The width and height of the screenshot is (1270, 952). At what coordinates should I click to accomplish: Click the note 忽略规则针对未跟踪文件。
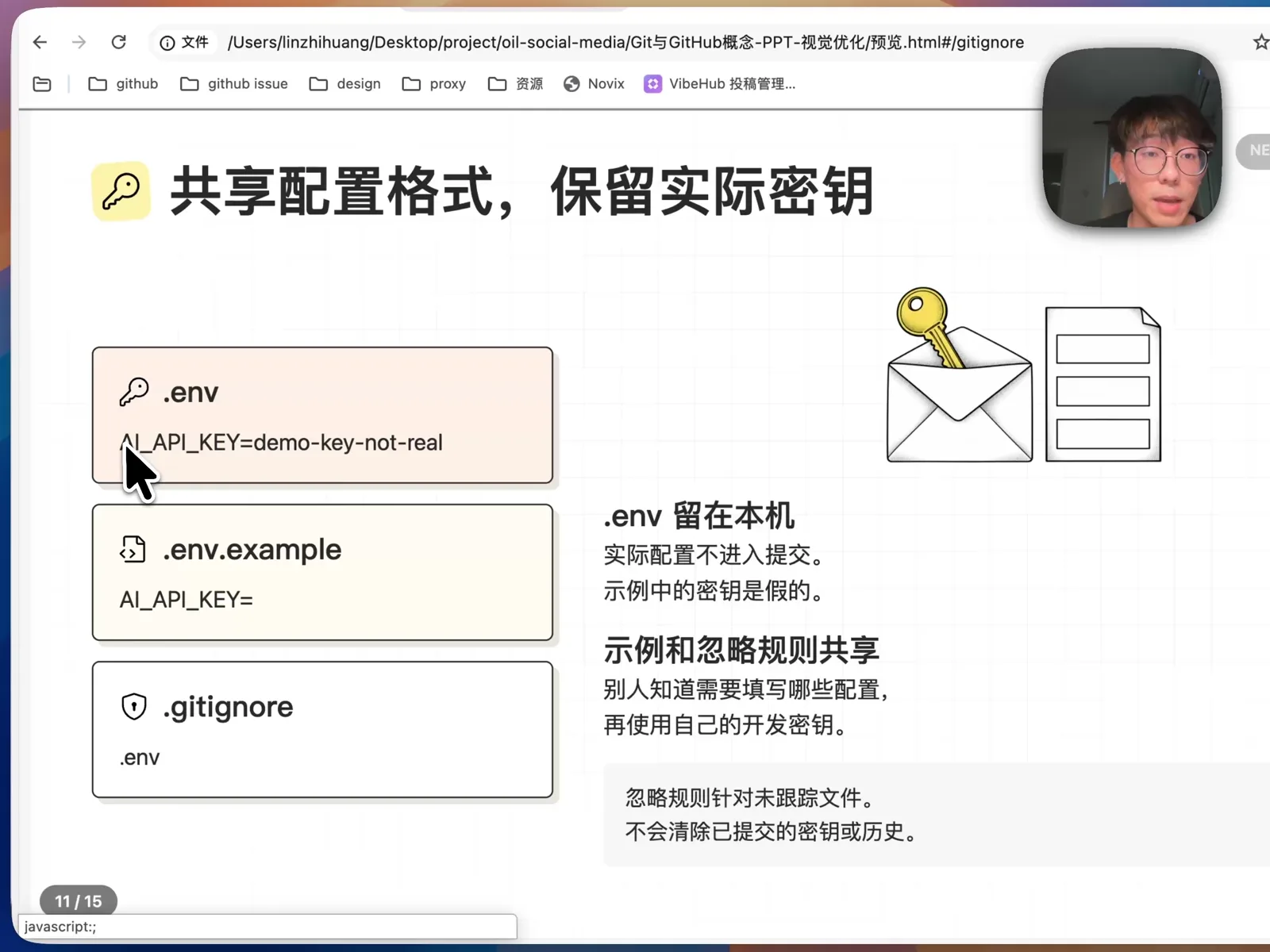click(x=751, y=797)
